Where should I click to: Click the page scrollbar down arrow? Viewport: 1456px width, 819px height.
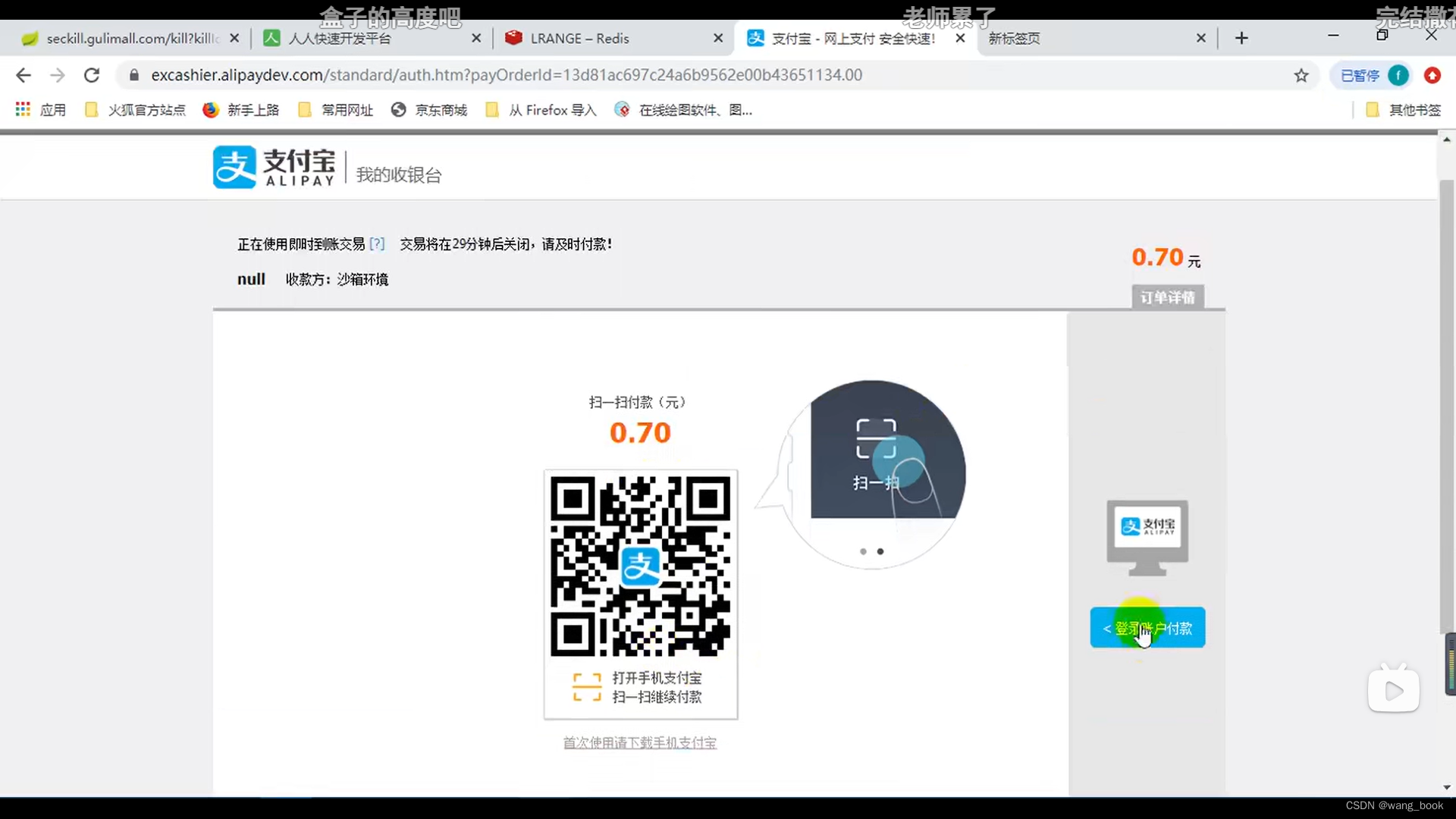click(1447, 788)
